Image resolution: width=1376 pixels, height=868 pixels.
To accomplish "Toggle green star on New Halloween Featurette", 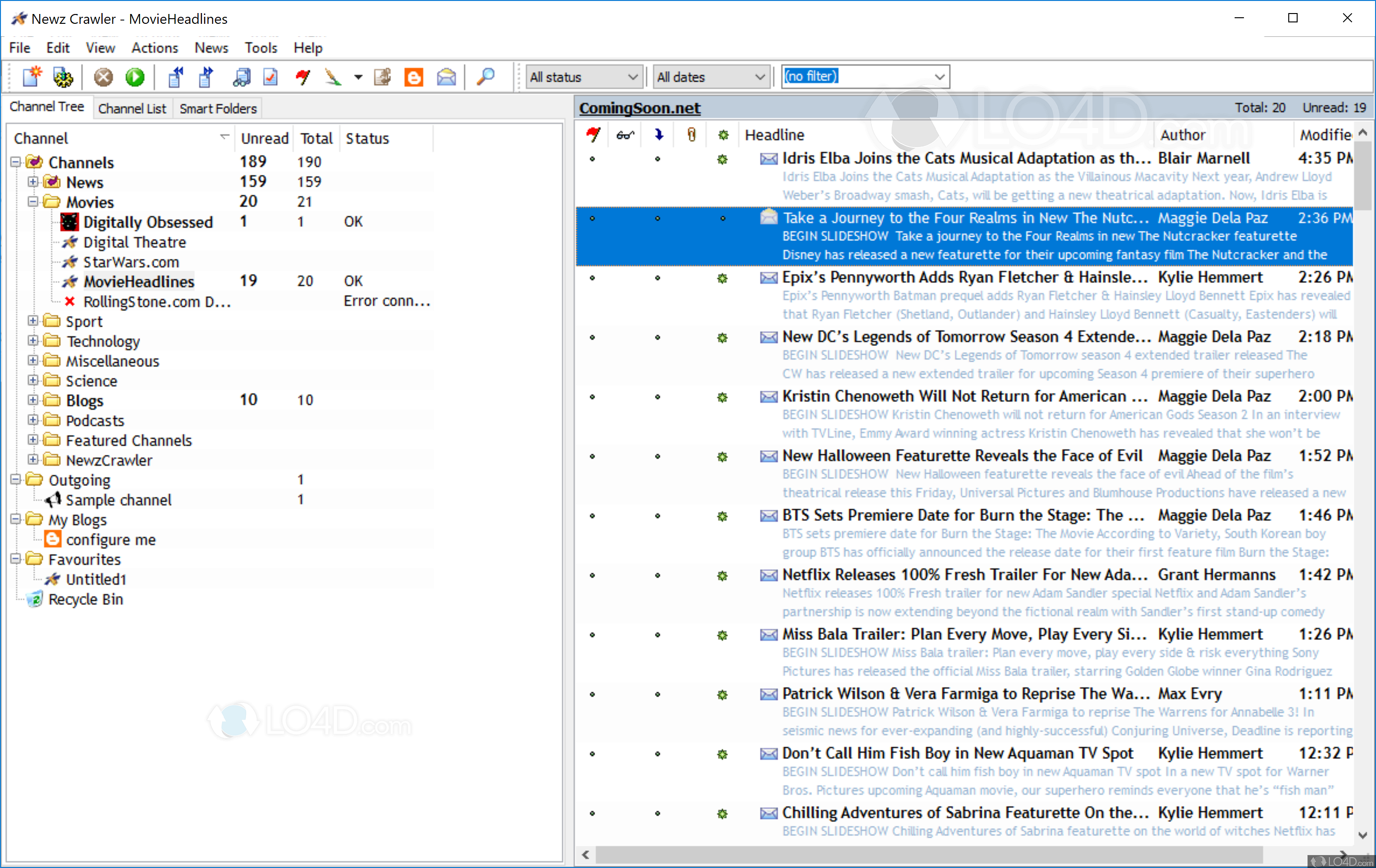I will (722, 456).
